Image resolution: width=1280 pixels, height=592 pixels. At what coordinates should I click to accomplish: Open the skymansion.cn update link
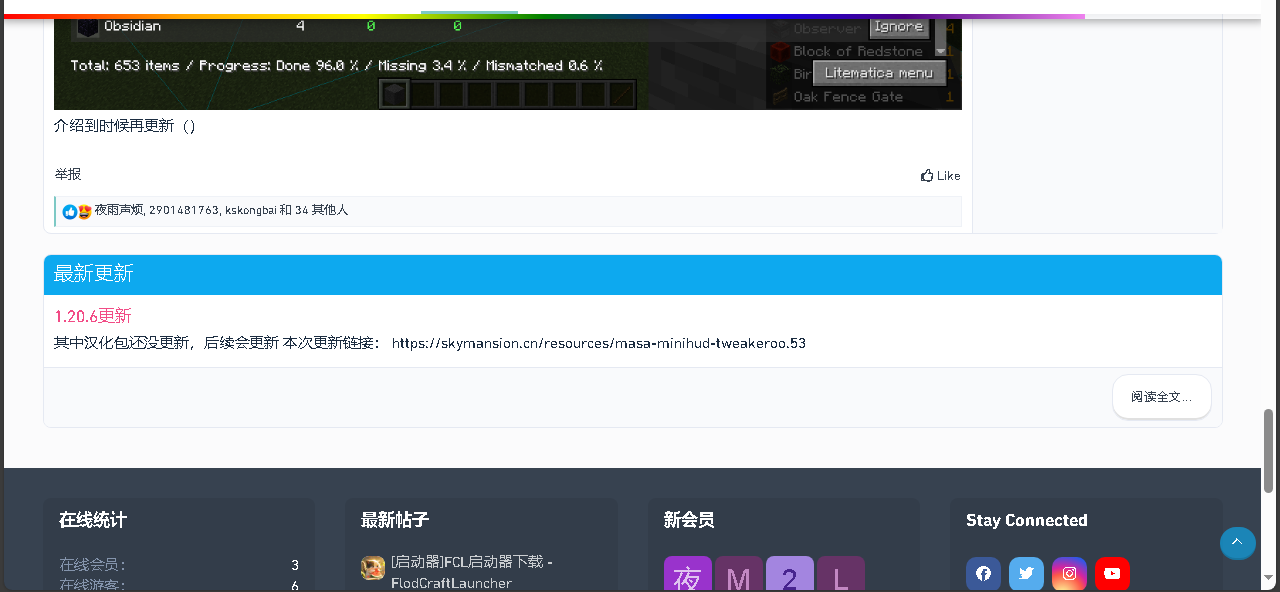597,343
